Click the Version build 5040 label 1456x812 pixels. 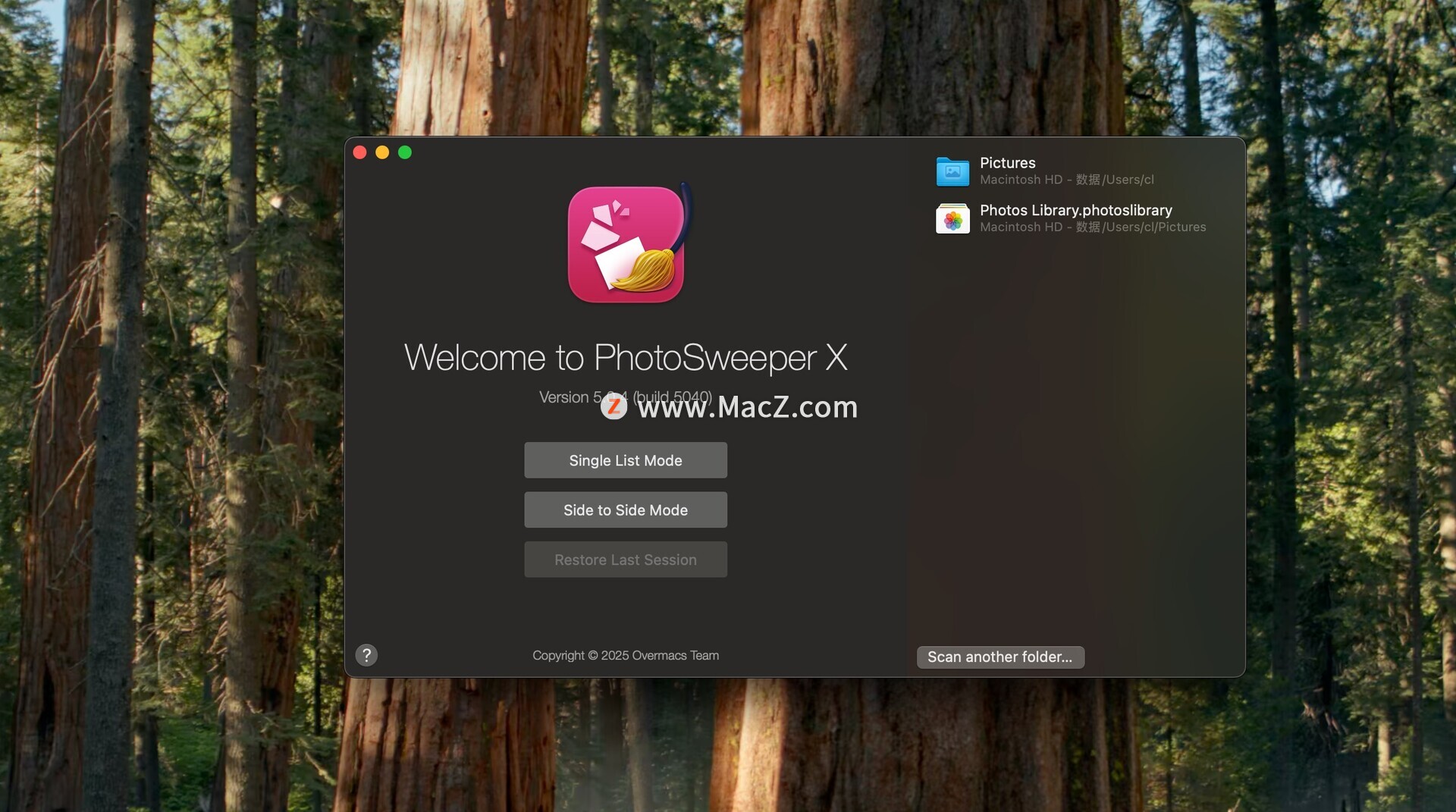[x=626, y=397]
